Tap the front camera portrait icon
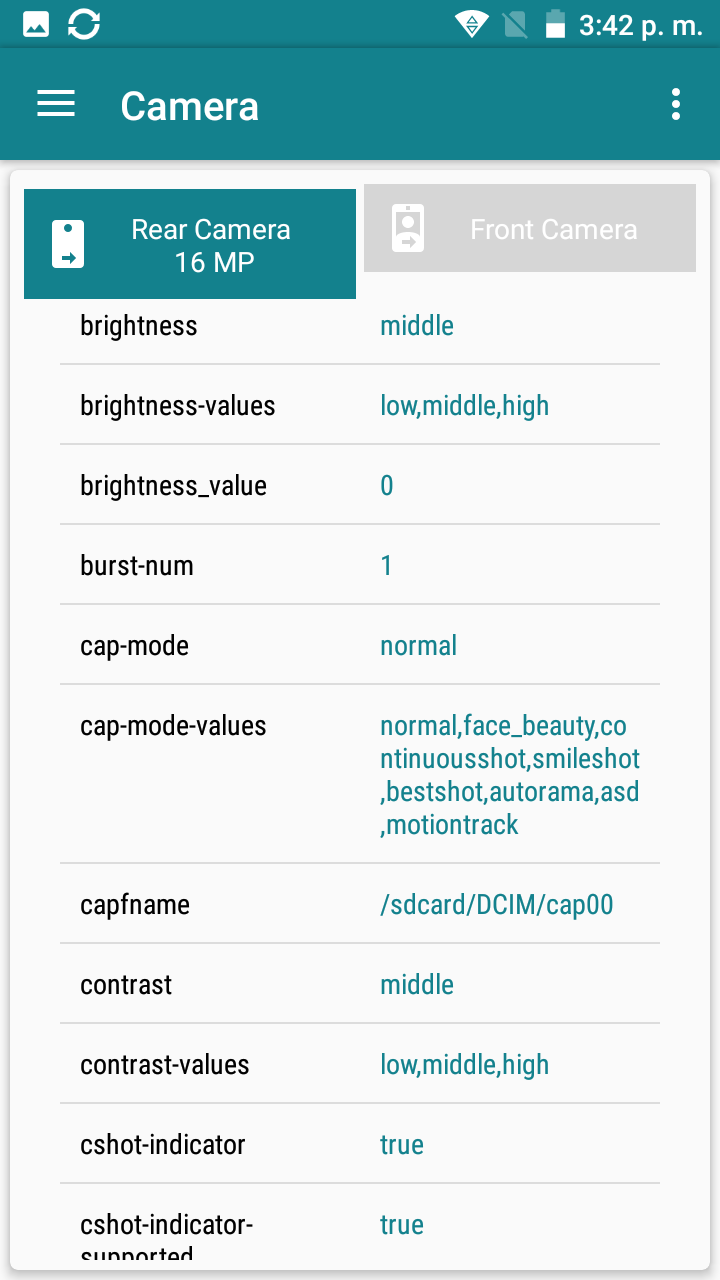The image size is (720, 1280). coord(408,229)
